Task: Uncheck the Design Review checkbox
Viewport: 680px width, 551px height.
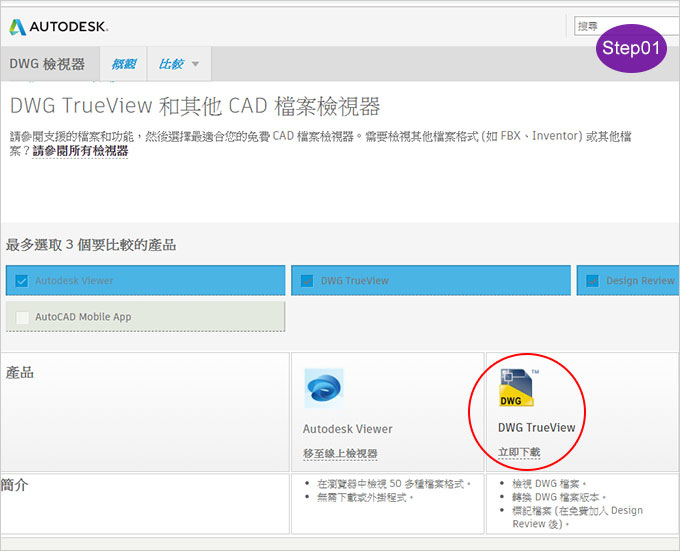Action: [592, 281]
